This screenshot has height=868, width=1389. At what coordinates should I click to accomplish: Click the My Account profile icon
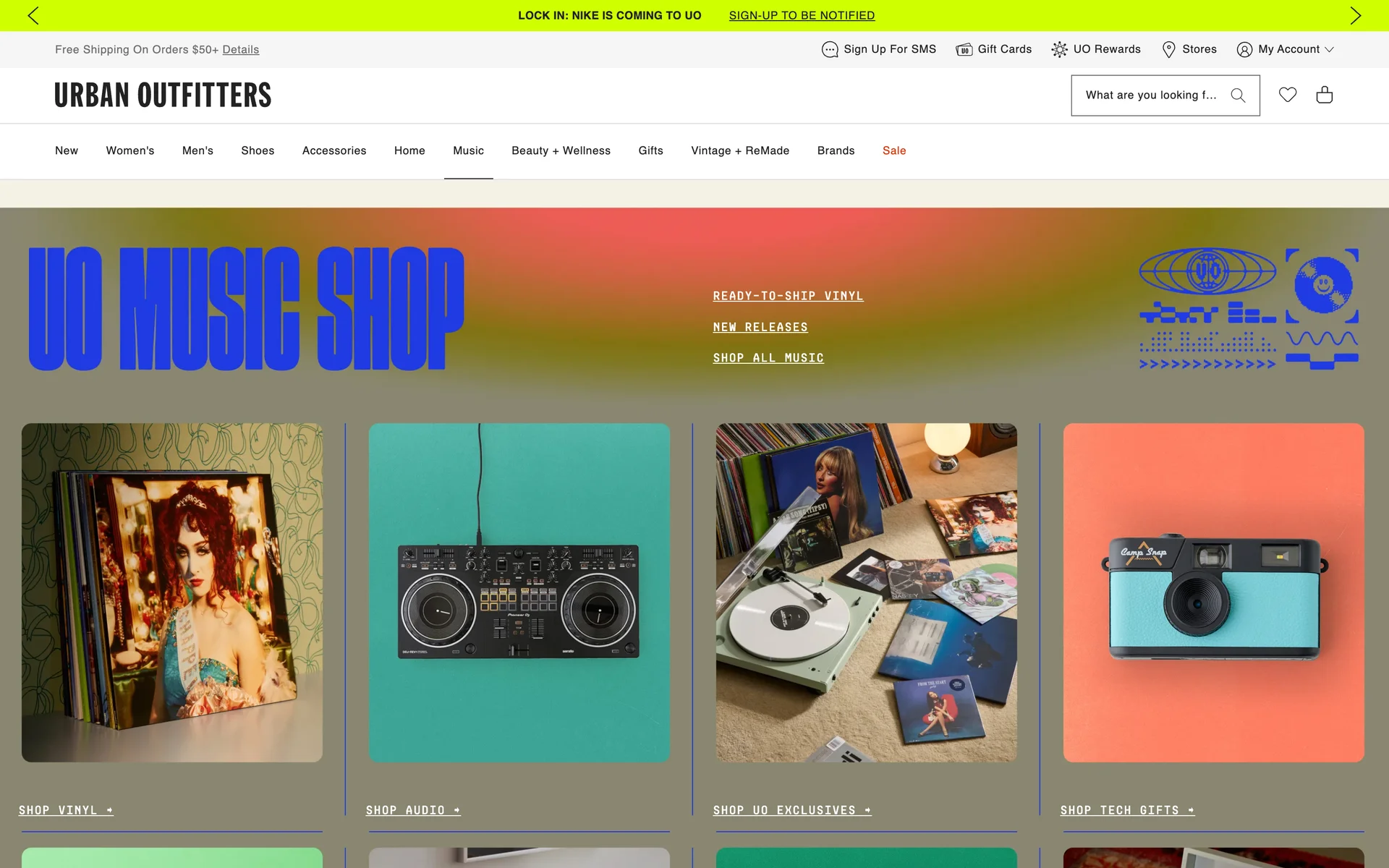click(1244, 49)
